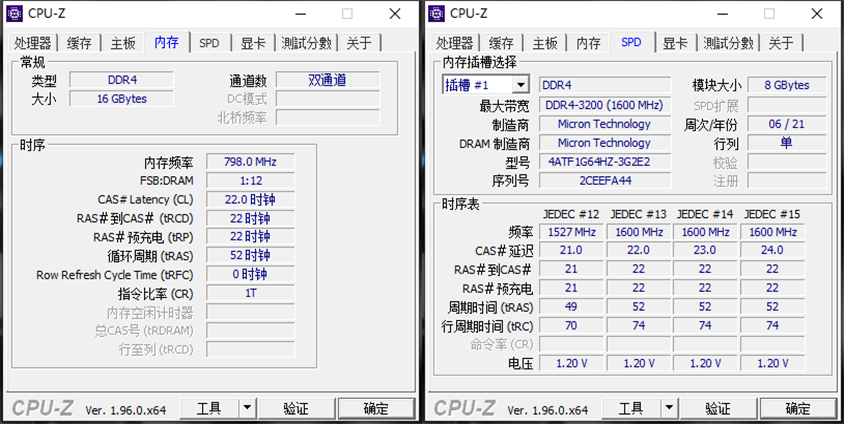The image size is (844, 424).
Task: Click the 序列号 2CEEFA44 field
Action: pyautogui.click(x=605, y=181)
